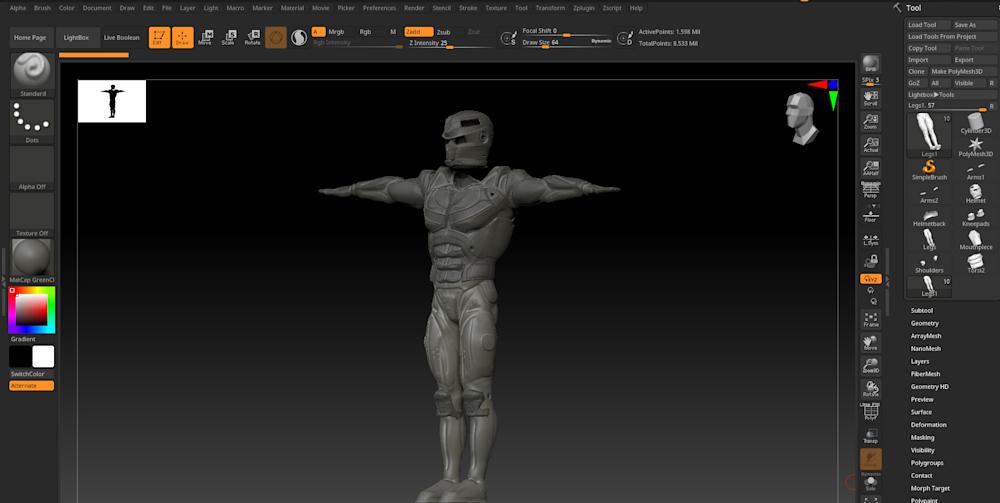Toggle Live Boolean mode

point(122,38)
